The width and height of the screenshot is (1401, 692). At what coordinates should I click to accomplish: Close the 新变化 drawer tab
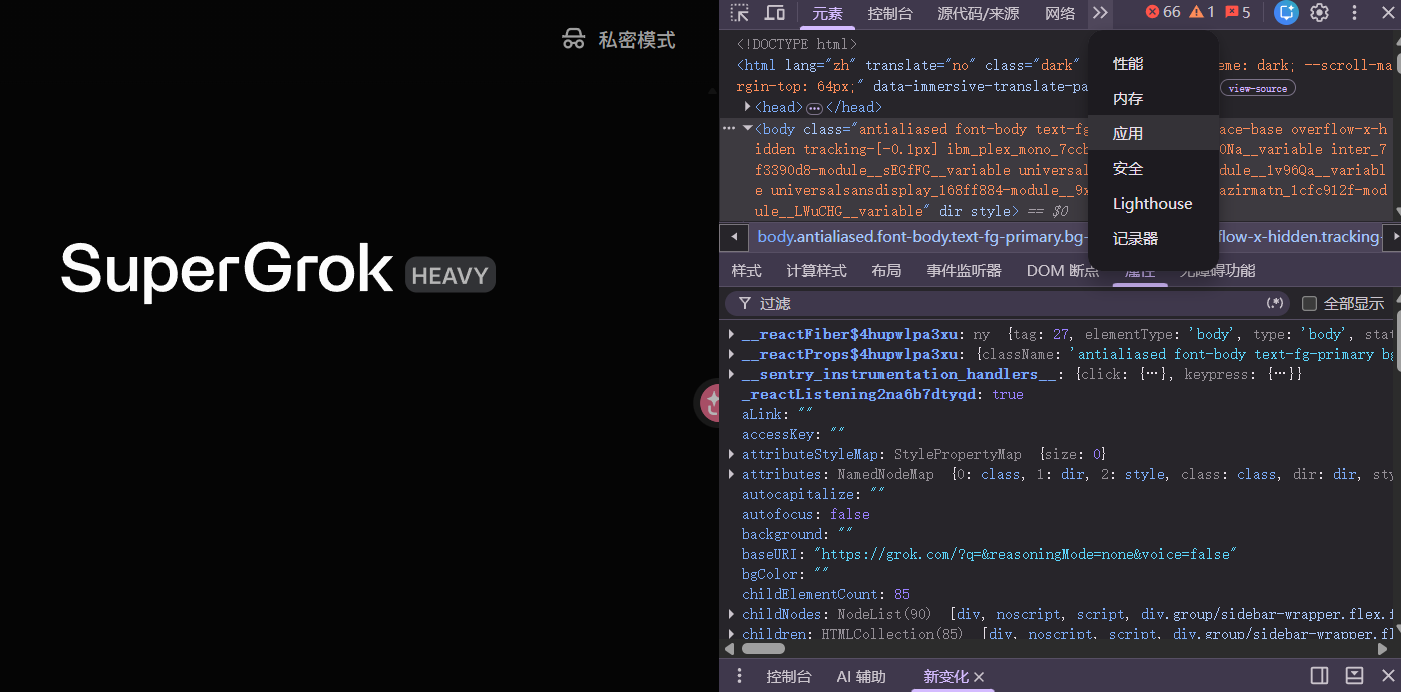979,677
